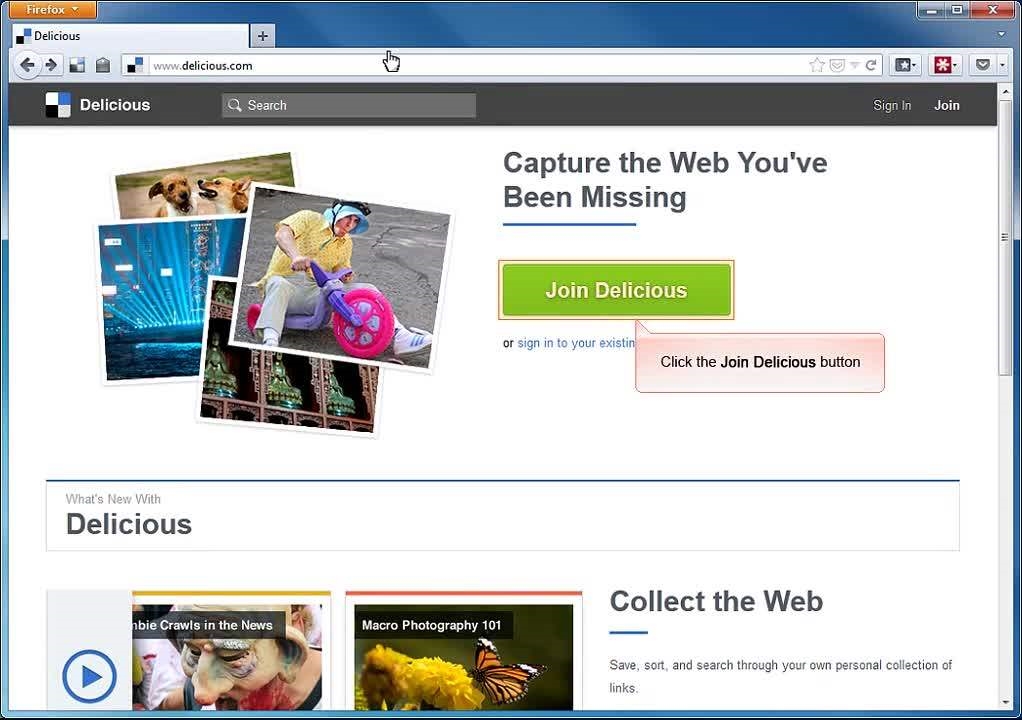
Task: Click the Pocket toolbar button
Action: click(x=982, y=65)
